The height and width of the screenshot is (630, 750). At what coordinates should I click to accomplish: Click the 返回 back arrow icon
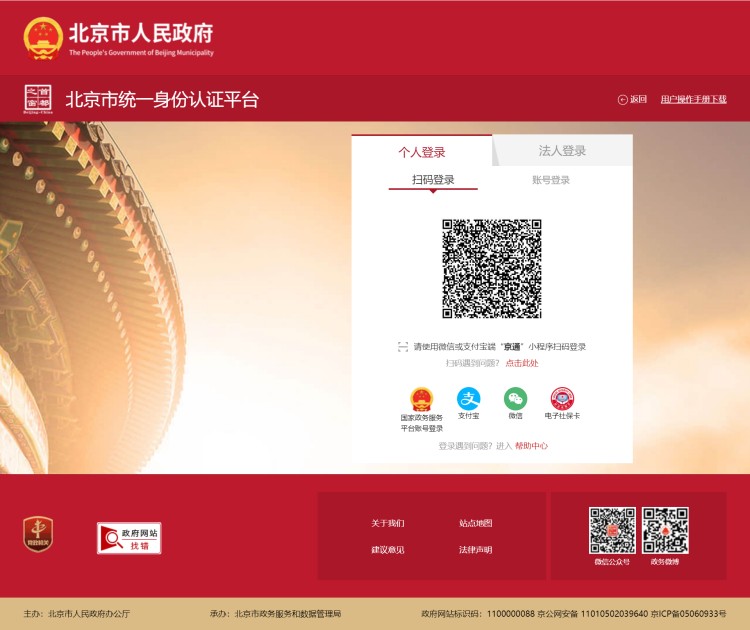(x=623, y=99)
